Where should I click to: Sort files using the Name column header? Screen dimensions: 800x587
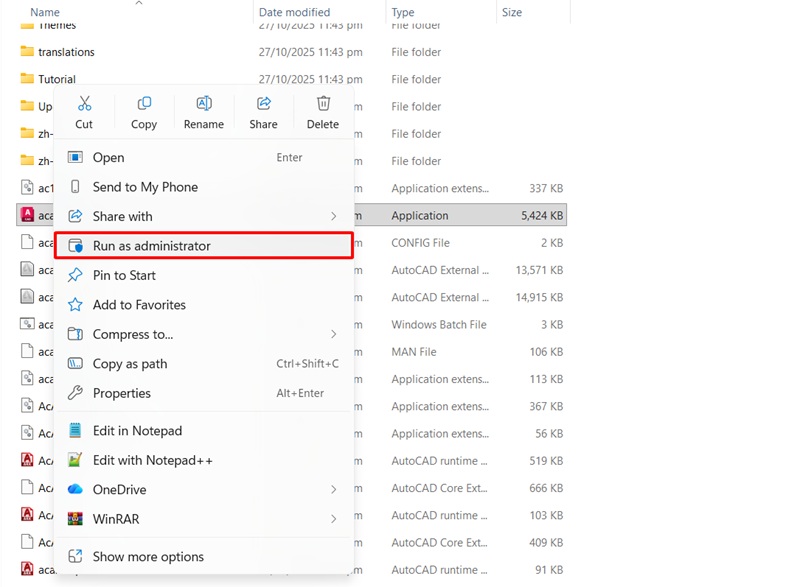click(x=44, y=11)
